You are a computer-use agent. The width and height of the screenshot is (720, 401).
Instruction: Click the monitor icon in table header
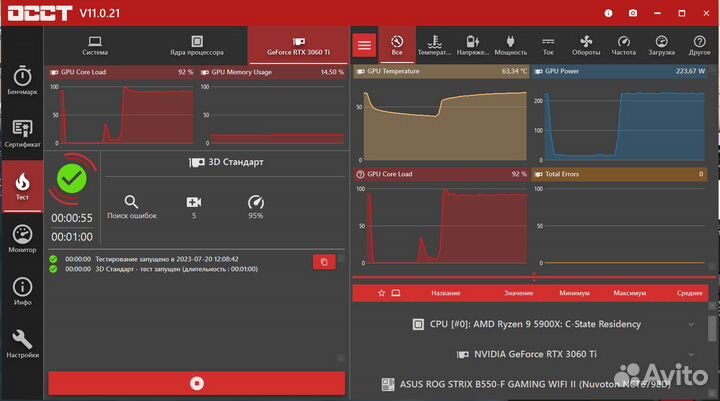coord(395,293)
